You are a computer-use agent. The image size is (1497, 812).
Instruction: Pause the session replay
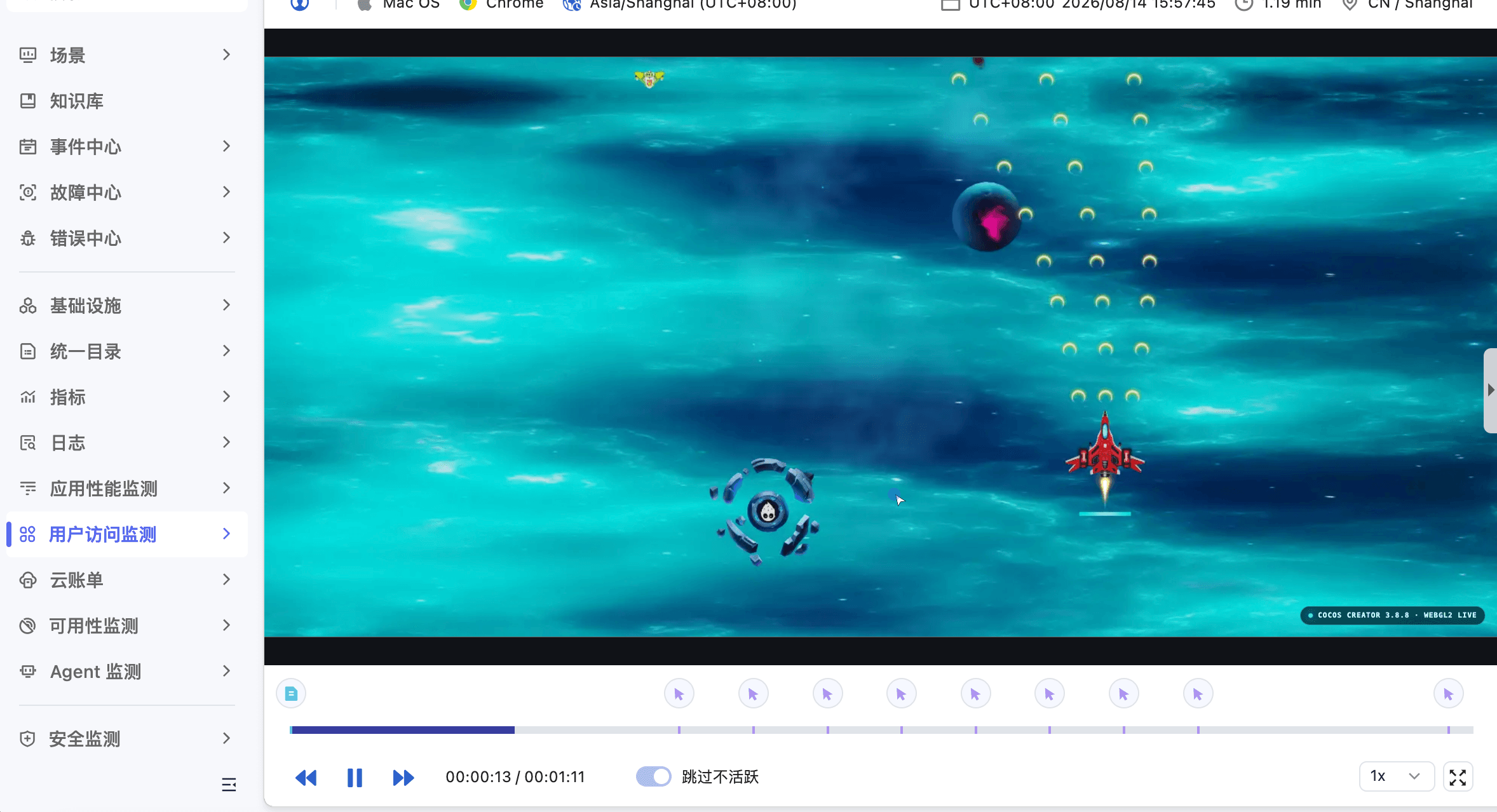coord(355,778)
